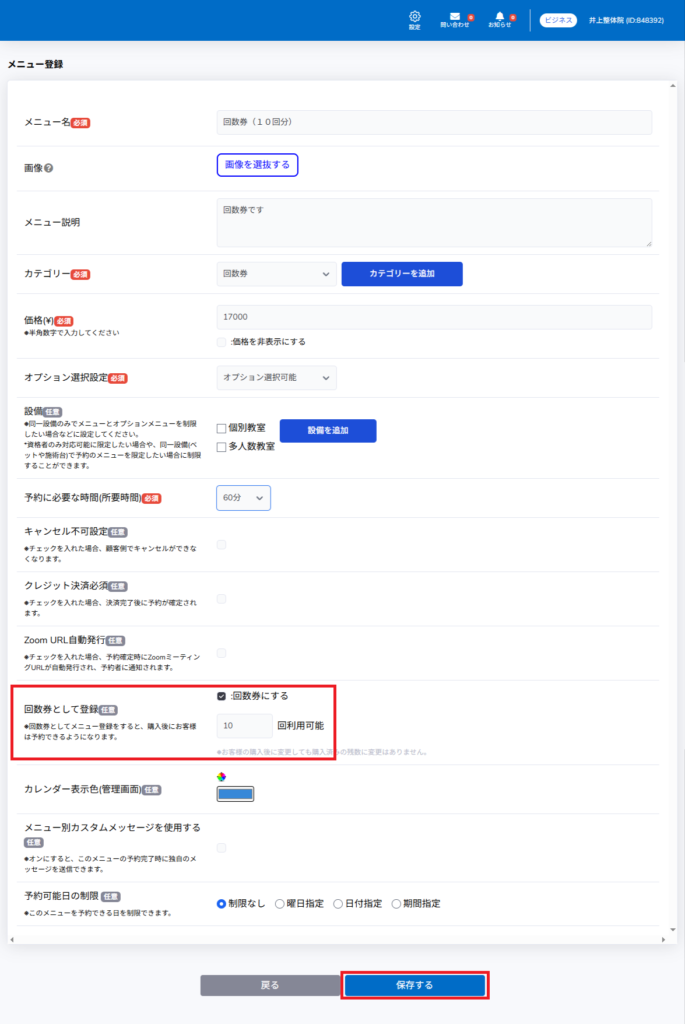Viewport: 685px width, 1024px height.
Task: Check the 多人数教室 checkbox
Action: point(222,447)
